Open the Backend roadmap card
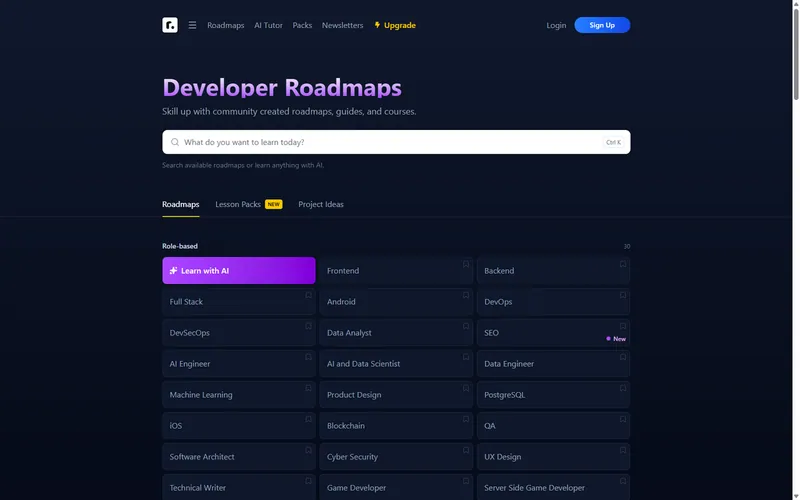This screenshot has height=500, width=800. (553, 270)
